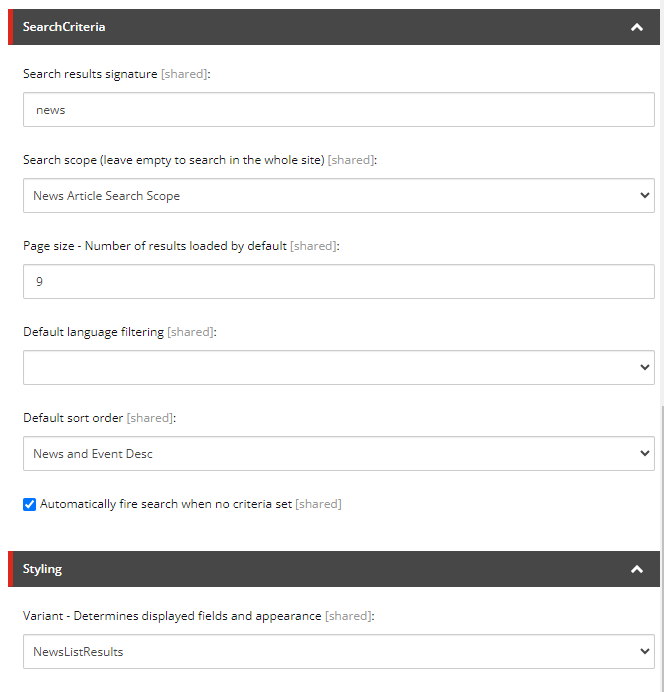The height and width of the screenshot is (692, 664).
Task: Click the Default sort order label
Action: 73,418
